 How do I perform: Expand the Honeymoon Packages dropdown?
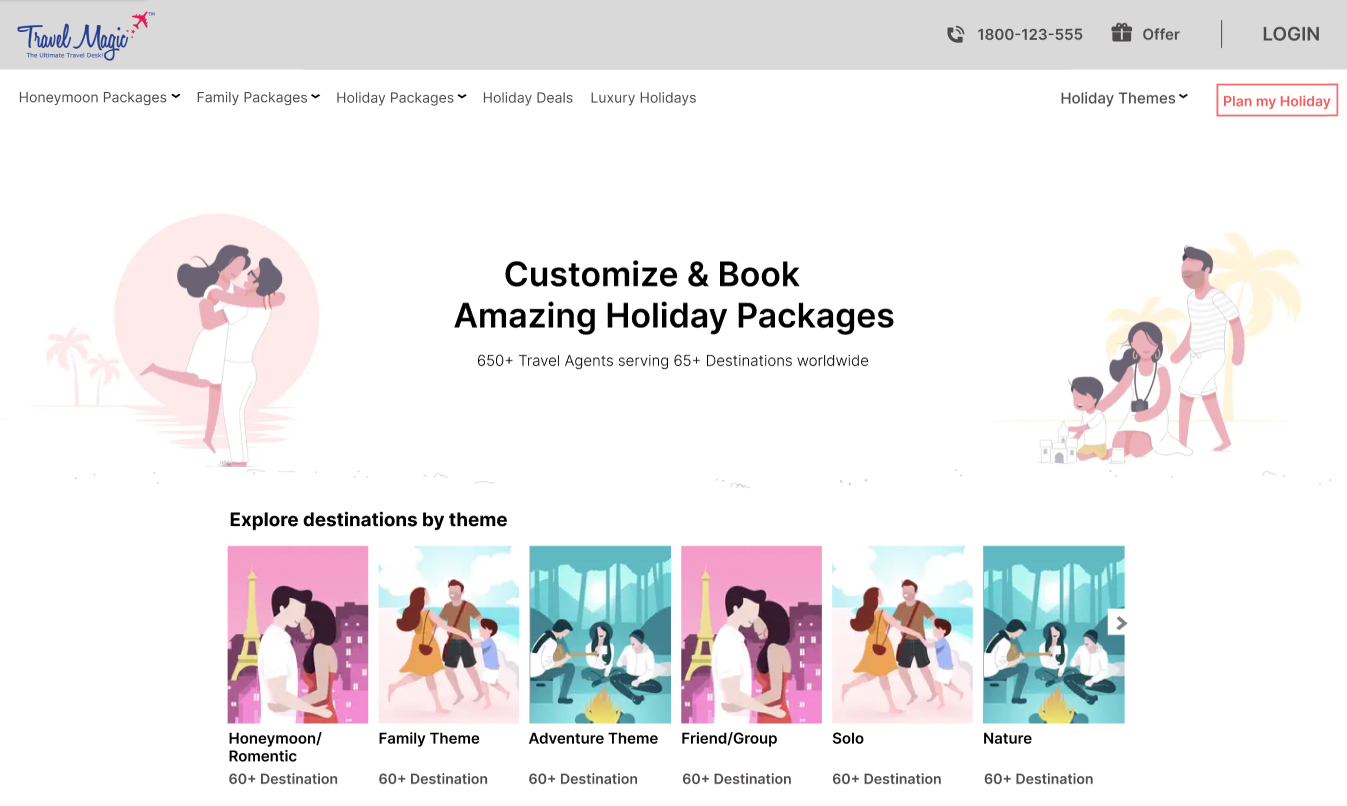tap(98, 97)
